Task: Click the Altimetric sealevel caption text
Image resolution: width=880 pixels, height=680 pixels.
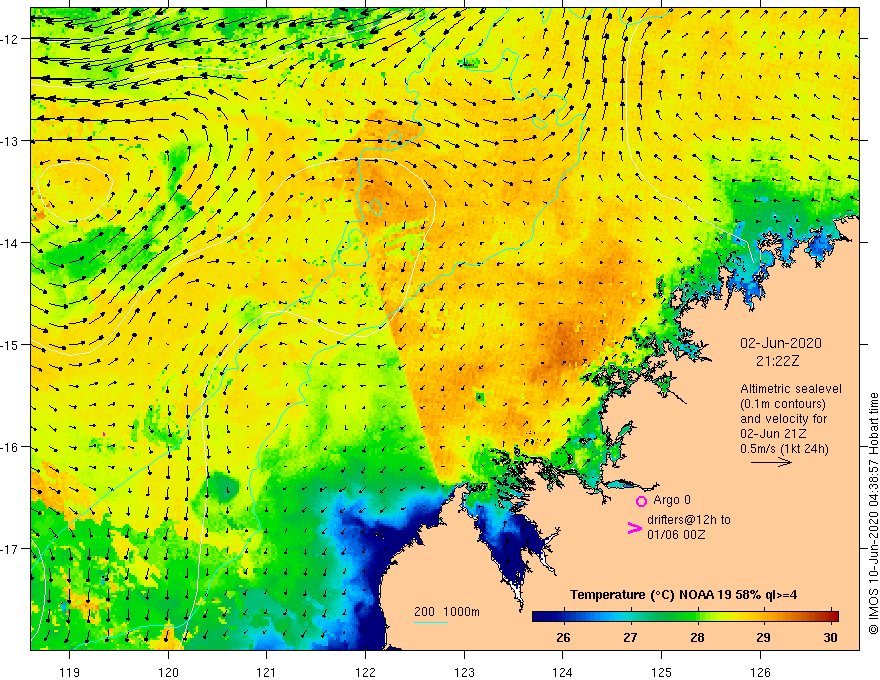Action: [x=791, y=389]
